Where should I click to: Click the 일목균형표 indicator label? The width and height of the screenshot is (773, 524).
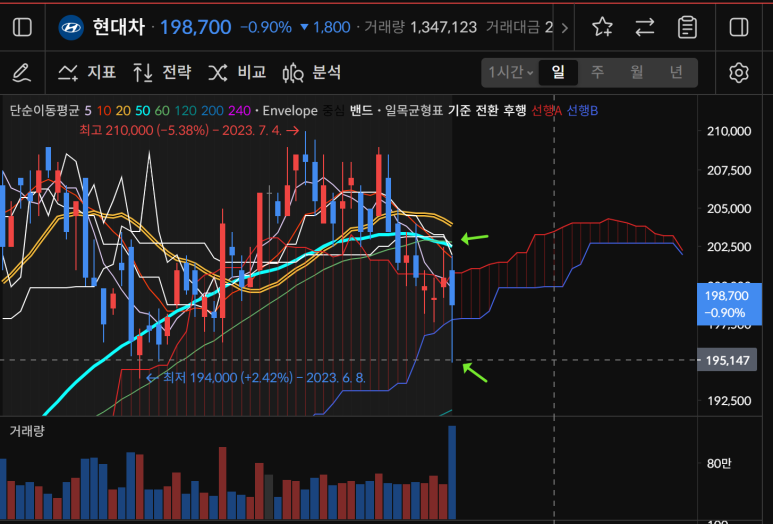414,110
